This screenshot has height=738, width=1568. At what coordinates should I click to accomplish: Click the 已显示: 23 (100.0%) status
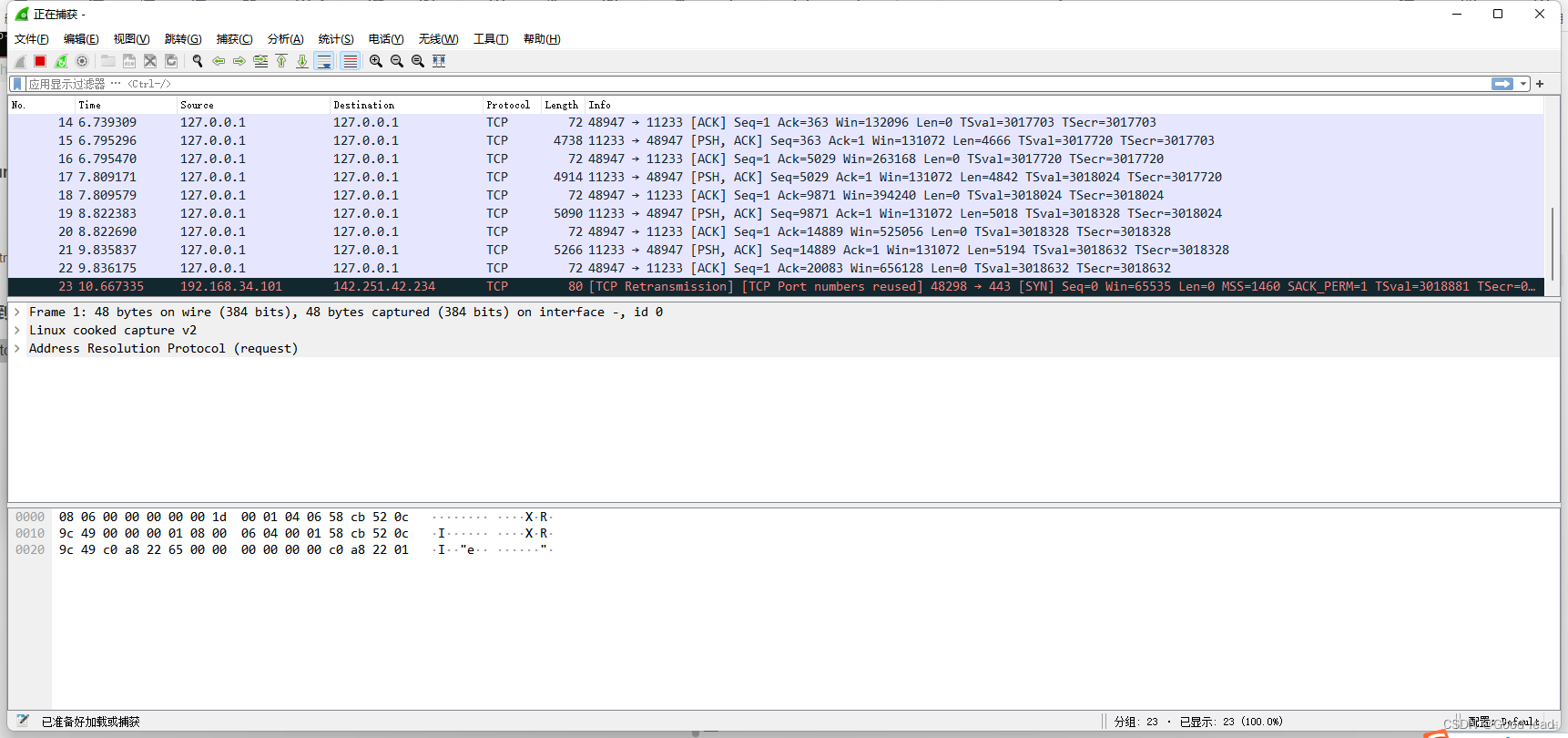(x=1231, y=722)
